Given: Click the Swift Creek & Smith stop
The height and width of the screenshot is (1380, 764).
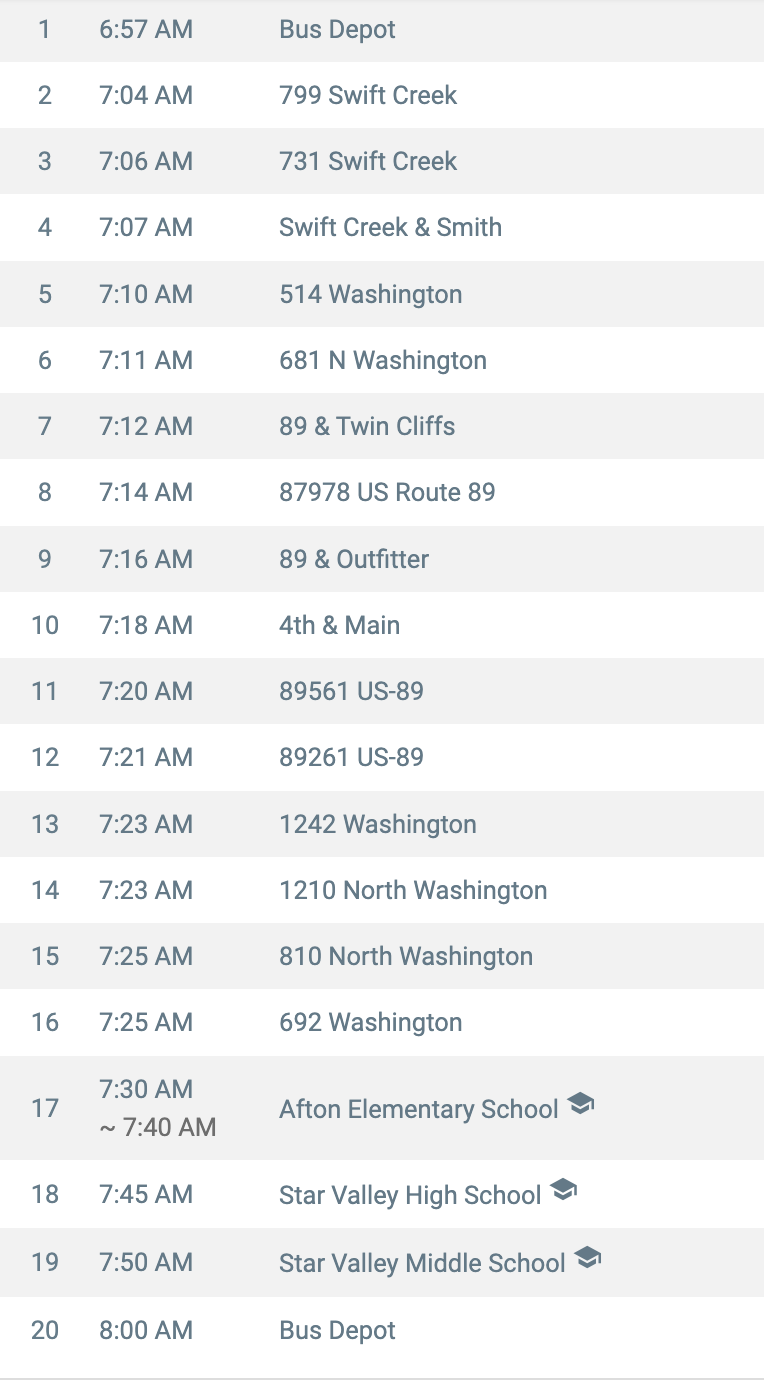Looking at the screenshot, I should point(390,228).
